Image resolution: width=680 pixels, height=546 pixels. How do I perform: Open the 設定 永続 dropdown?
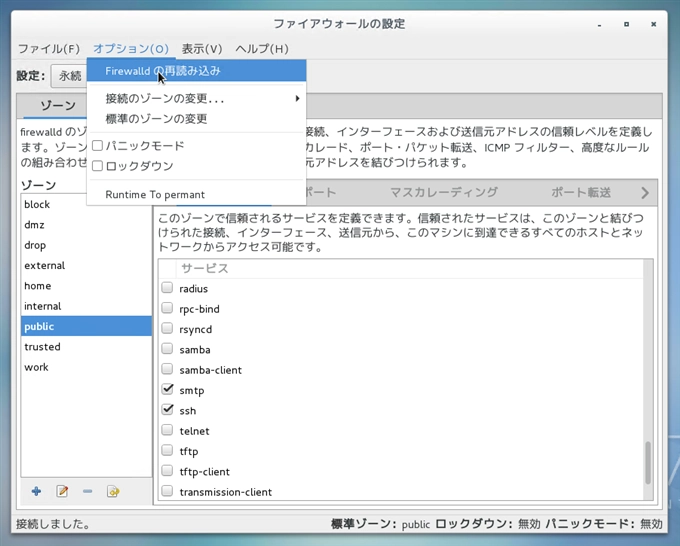[69, 76]
